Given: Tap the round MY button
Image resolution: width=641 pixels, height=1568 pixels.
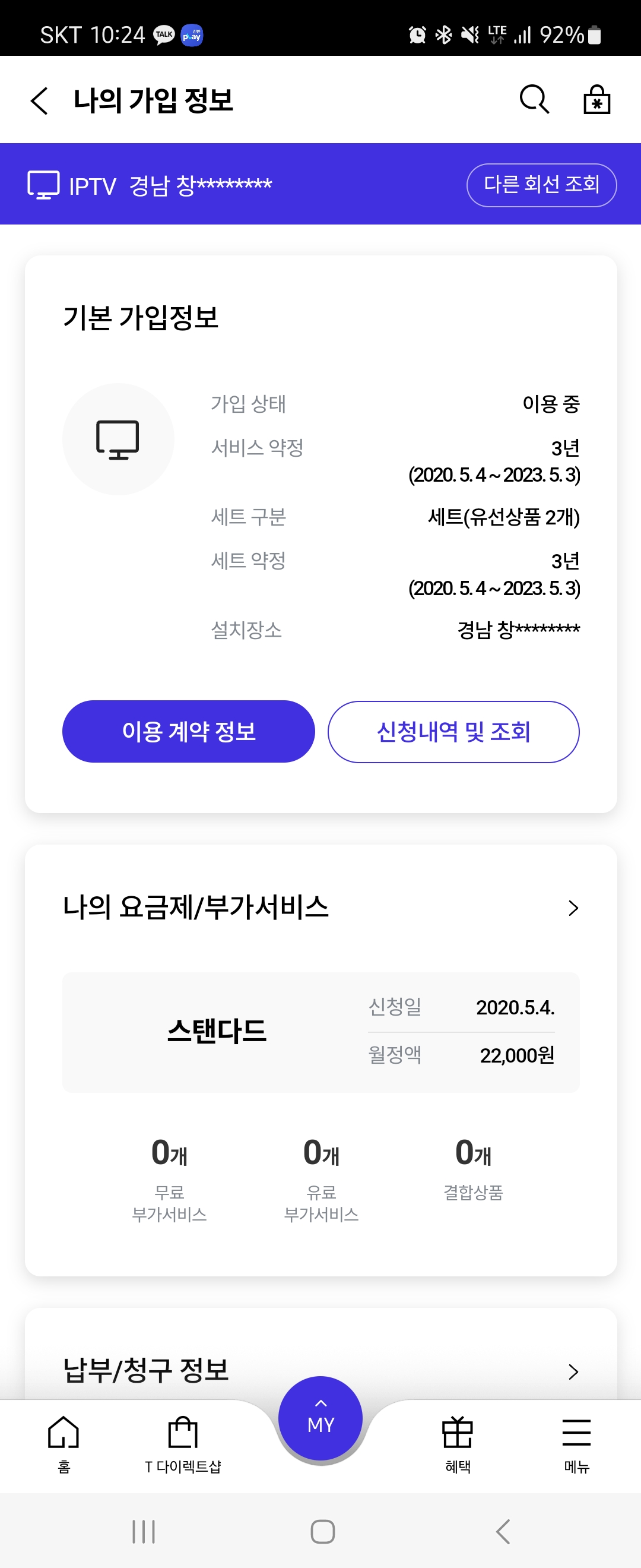Looking at the screenshot, I should coord(320,1418).
